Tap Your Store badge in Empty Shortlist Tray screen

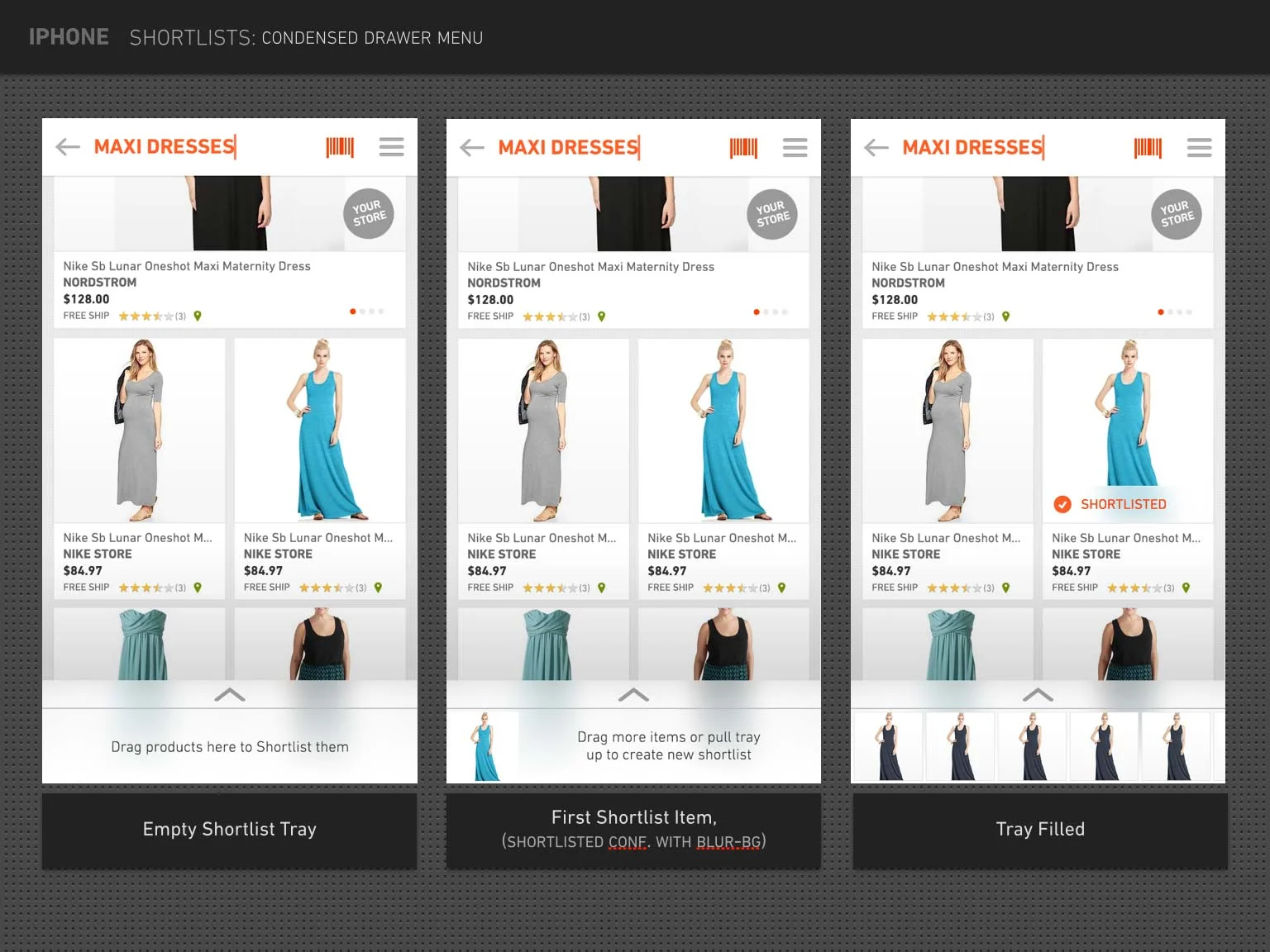(x=368, y=213)
